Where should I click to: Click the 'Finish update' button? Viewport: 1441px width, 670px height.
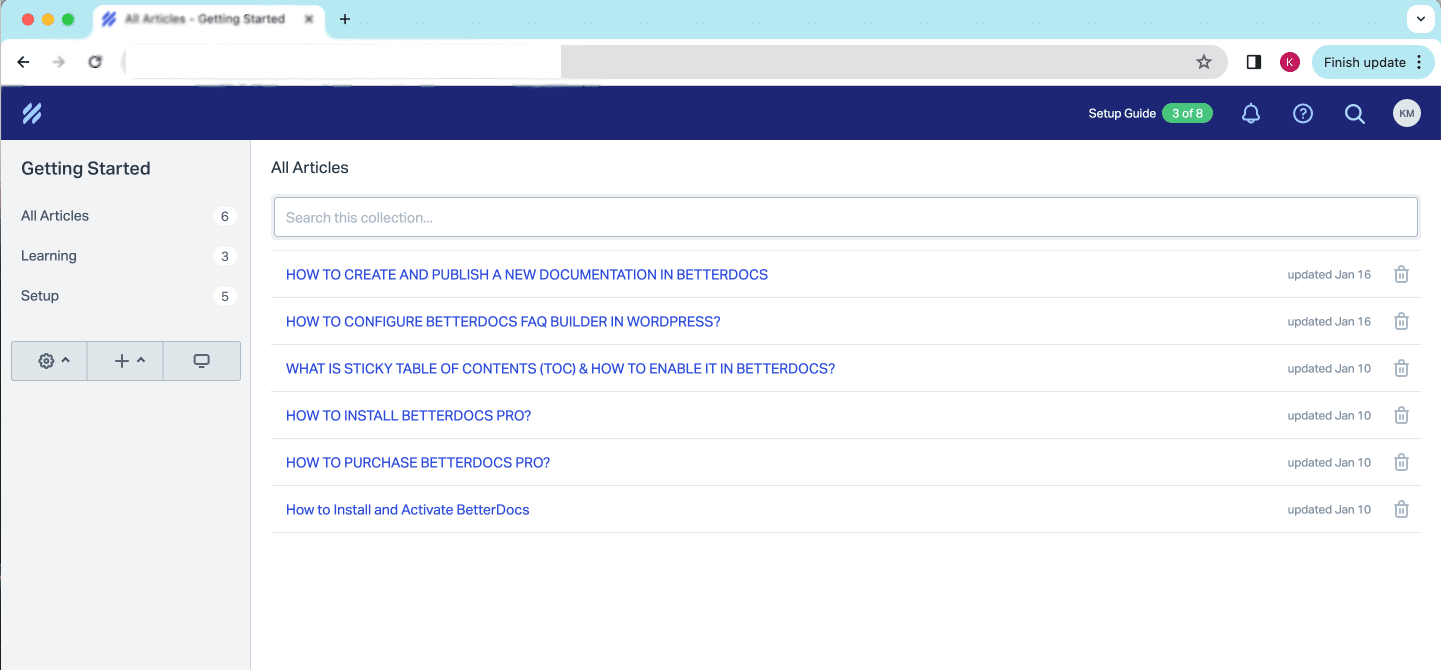click(x=1366, y=61)
